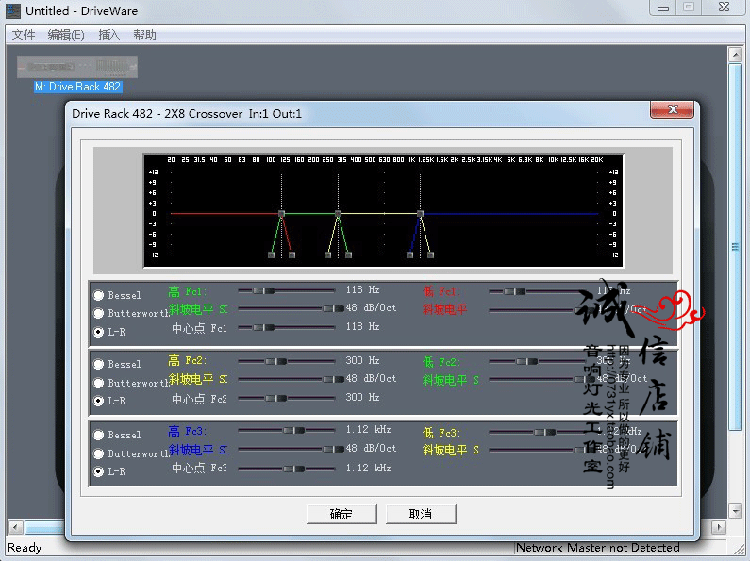
Task: Click the 高 Fc2 slope slider
Action: 333,379
